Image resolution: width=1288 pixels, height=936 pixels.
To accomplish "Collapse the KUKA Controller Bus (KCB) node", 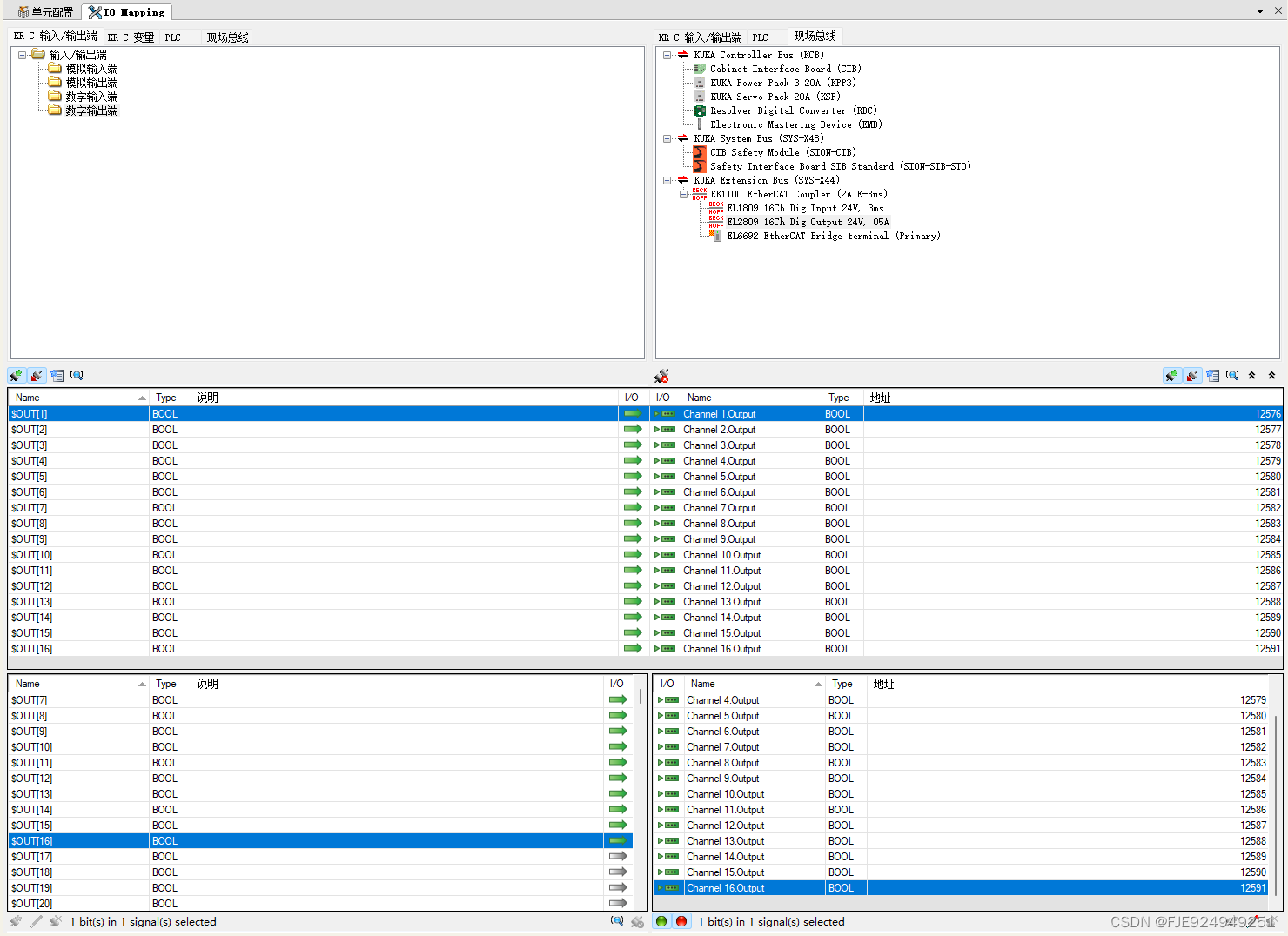I will point(667,55).
